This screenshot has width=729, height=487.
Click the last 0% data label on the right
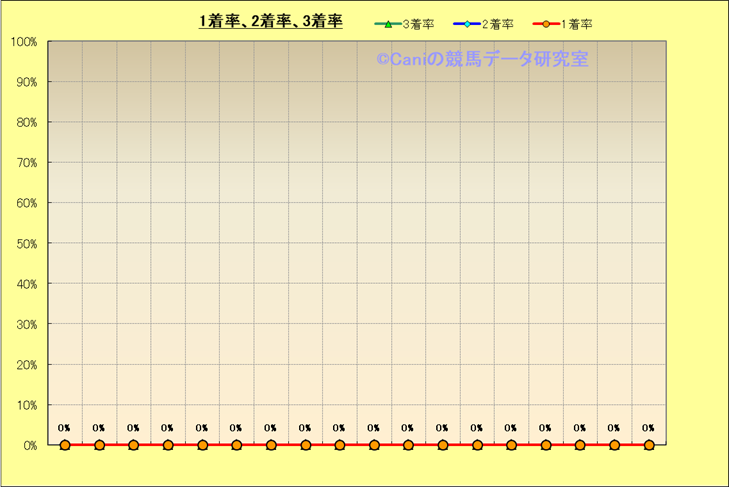tap(648, 428)
